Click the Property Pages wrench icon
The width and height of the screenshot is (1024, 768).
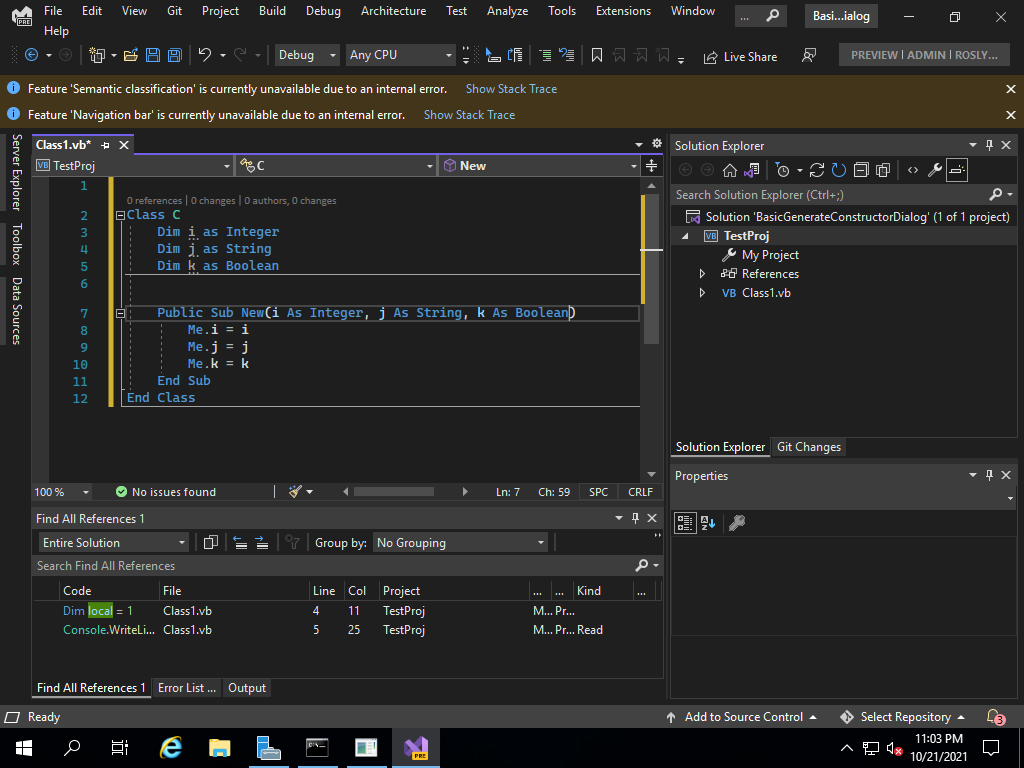point(737,522)
